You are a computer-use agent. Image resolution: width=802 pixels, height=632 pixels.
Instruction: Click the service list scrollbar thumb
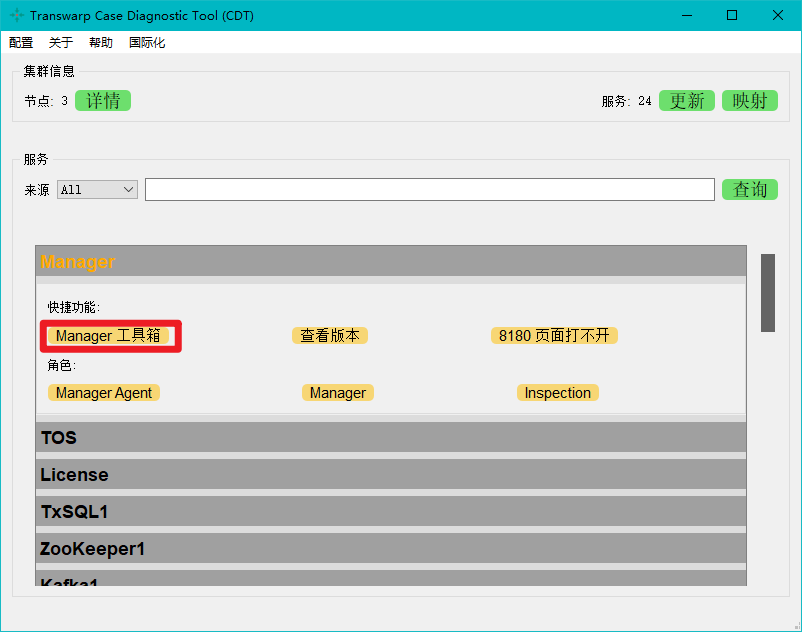pos(768,293)
